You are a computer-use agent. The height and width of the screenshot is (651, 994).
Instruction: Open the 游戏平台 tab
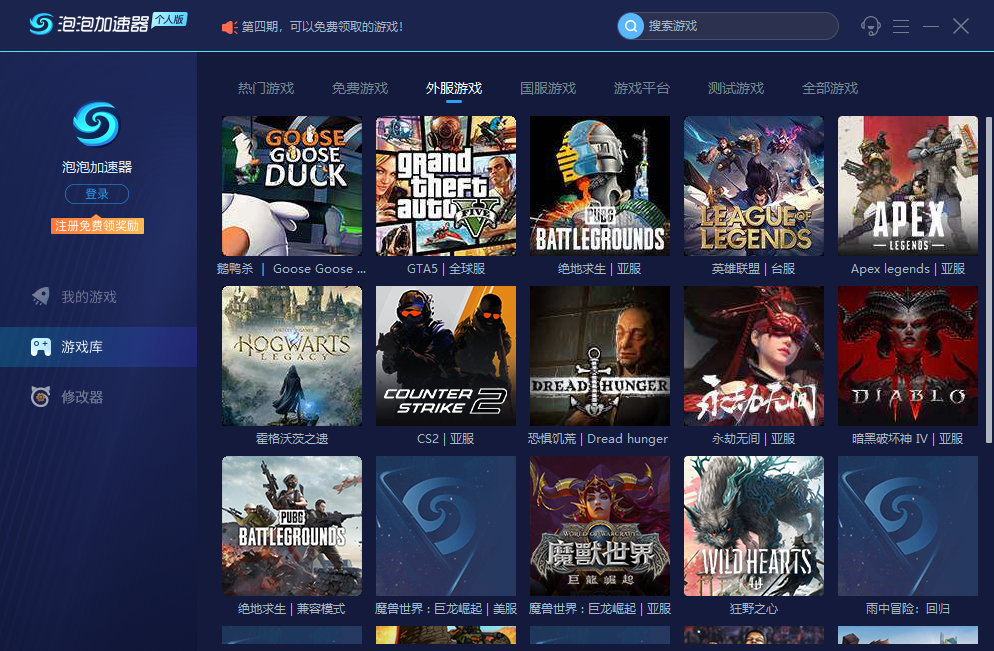tap(642, 88)
